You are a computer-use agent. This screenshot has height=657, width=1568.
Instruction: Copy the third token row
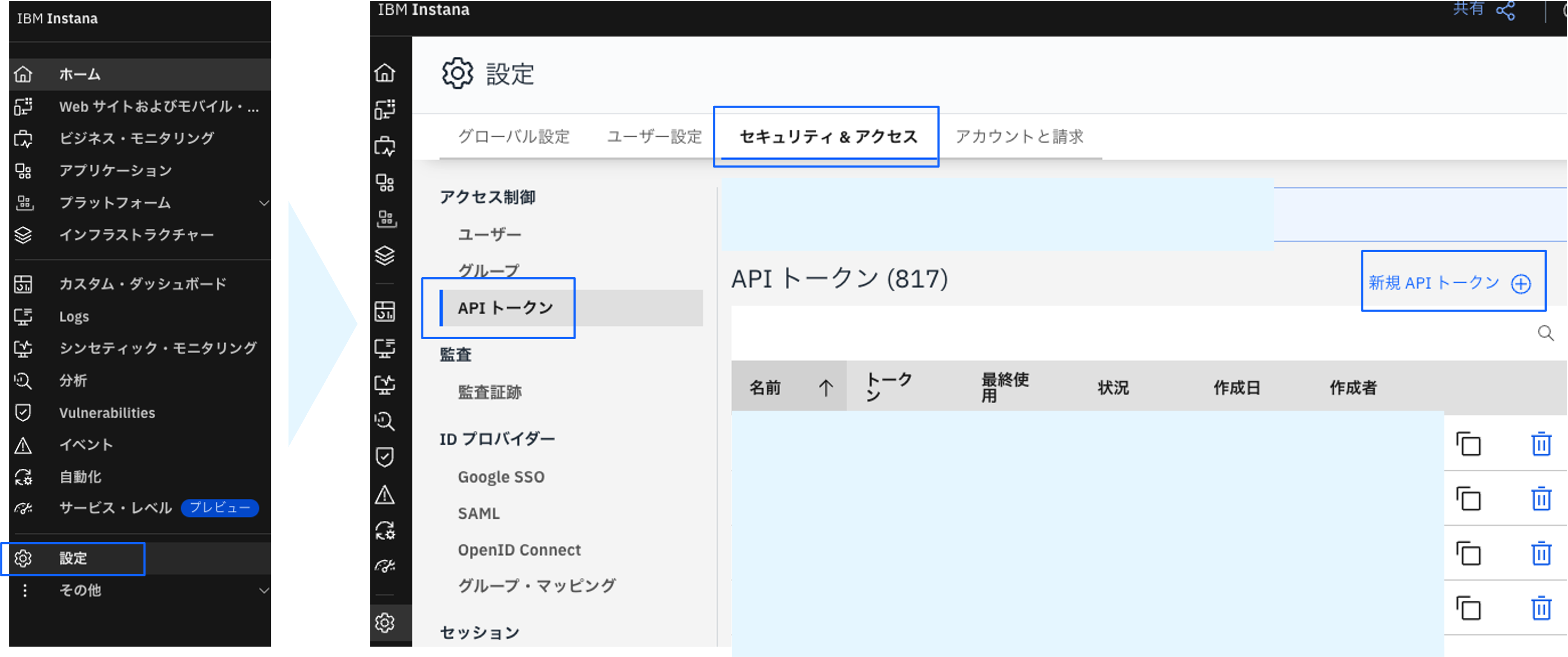click(1468, 553)
